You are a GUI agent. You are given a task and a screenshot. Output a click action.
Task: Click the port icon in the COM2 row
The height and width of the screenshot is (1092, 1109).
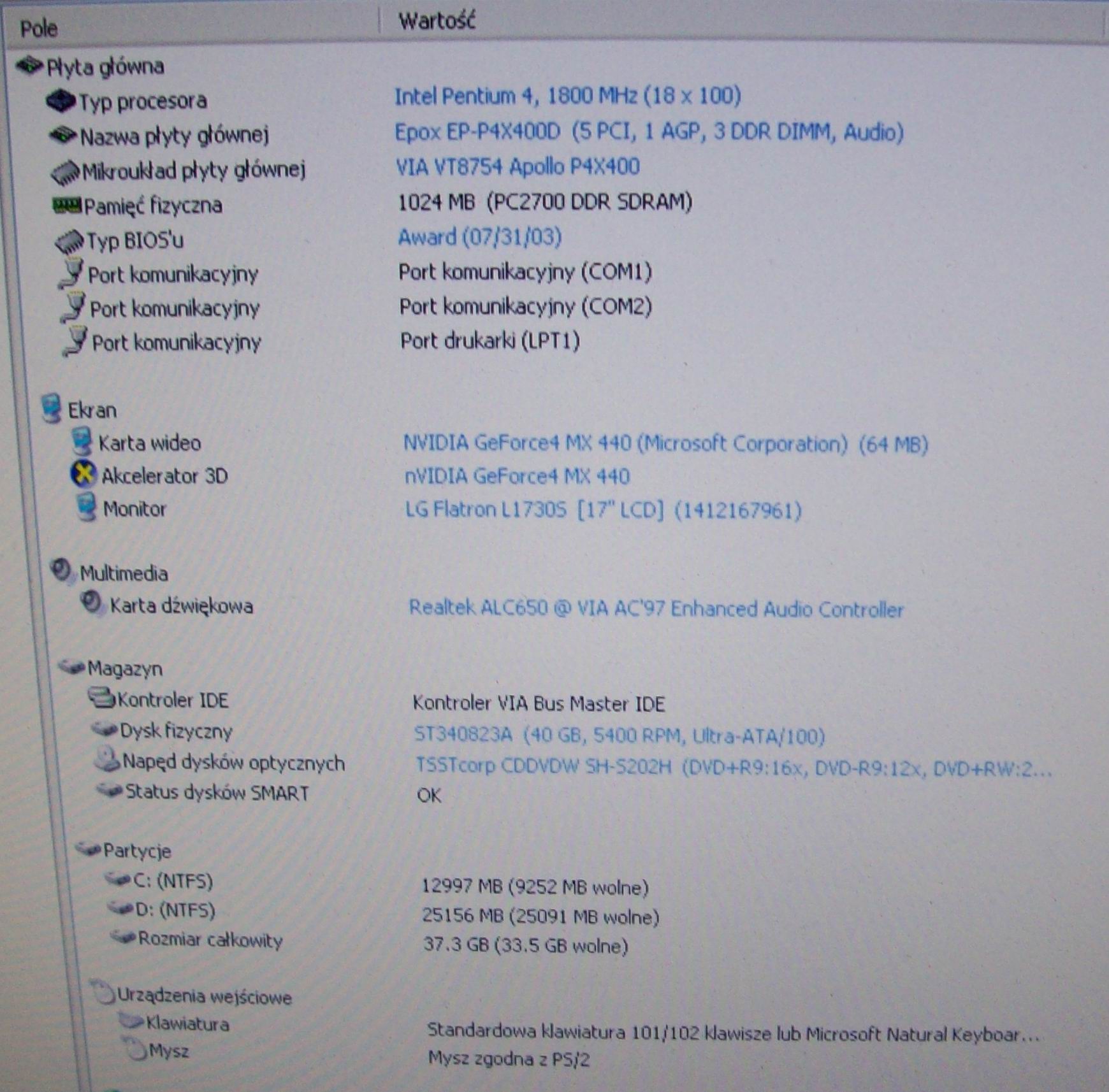[73, 307]
